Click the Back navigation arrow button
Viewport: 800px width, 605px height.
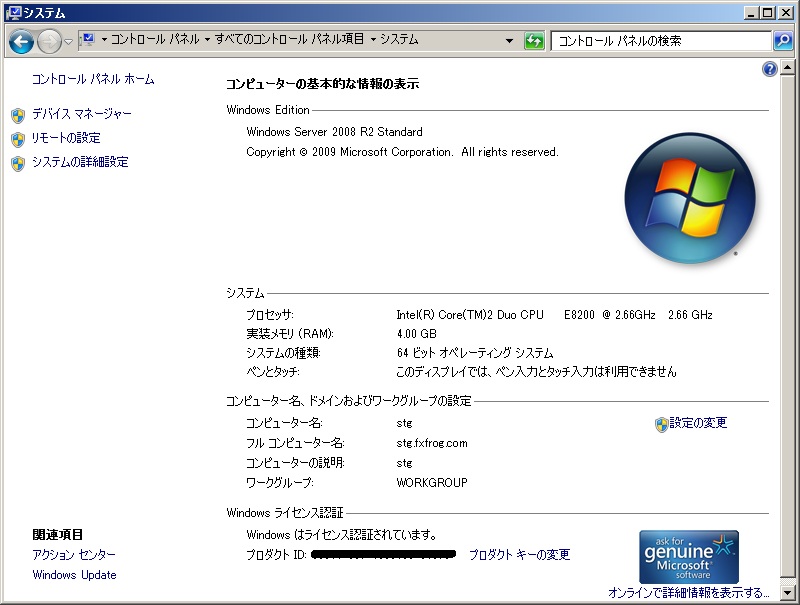coord(21,42)
